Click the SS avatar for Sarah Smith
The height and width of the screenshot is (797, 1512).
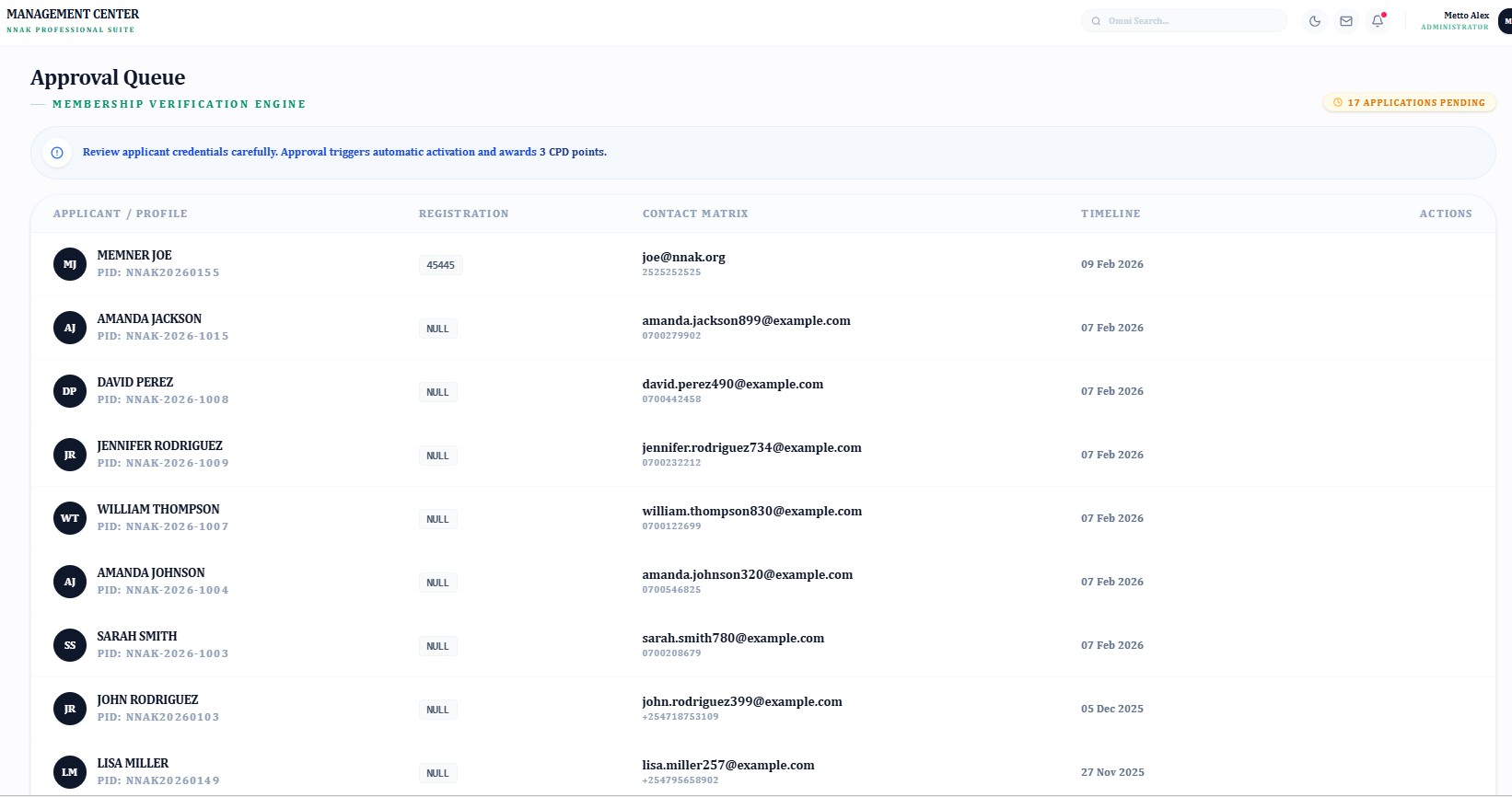(x=70, y=645)
